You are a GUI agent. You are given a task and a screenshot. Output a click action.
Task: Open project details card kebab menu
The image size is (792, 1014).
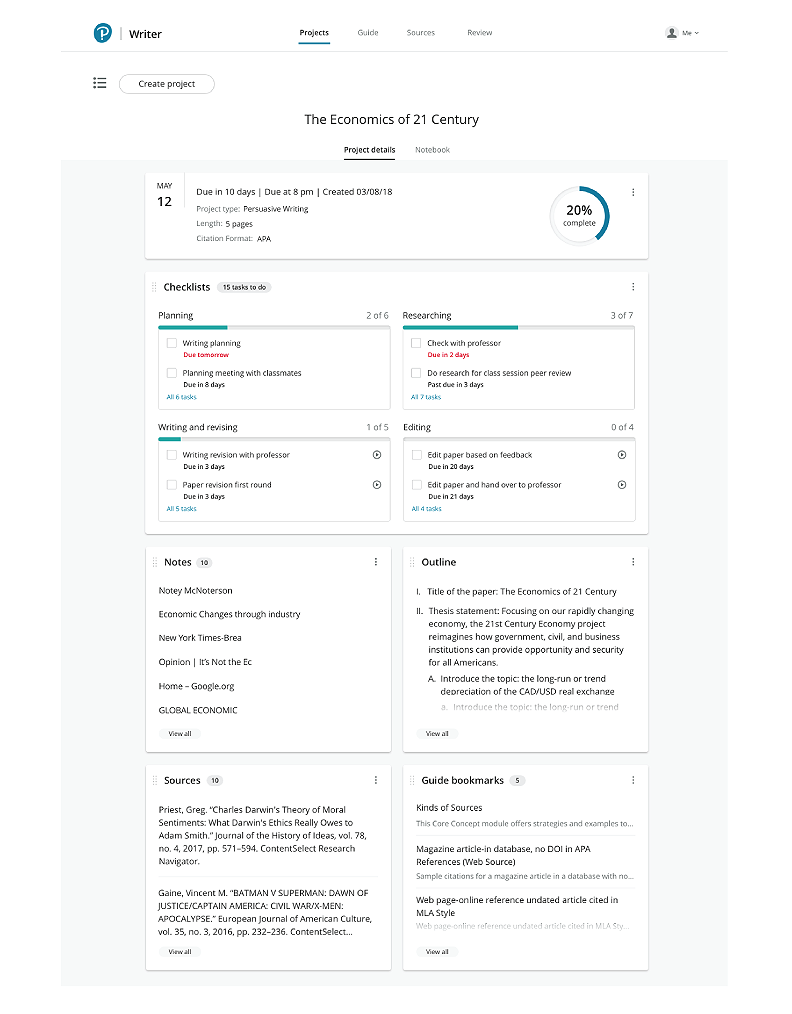tap(633, 192)
